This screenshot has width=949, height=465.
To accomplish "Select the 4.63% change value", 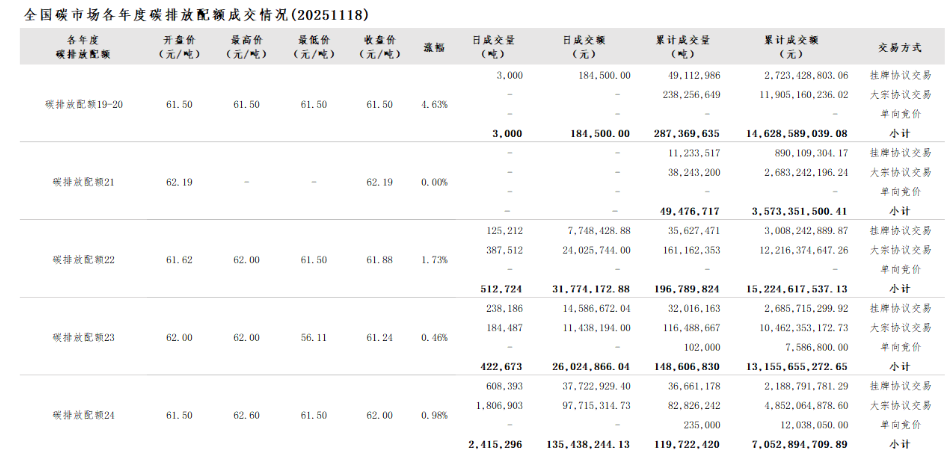I will point(434,104).
